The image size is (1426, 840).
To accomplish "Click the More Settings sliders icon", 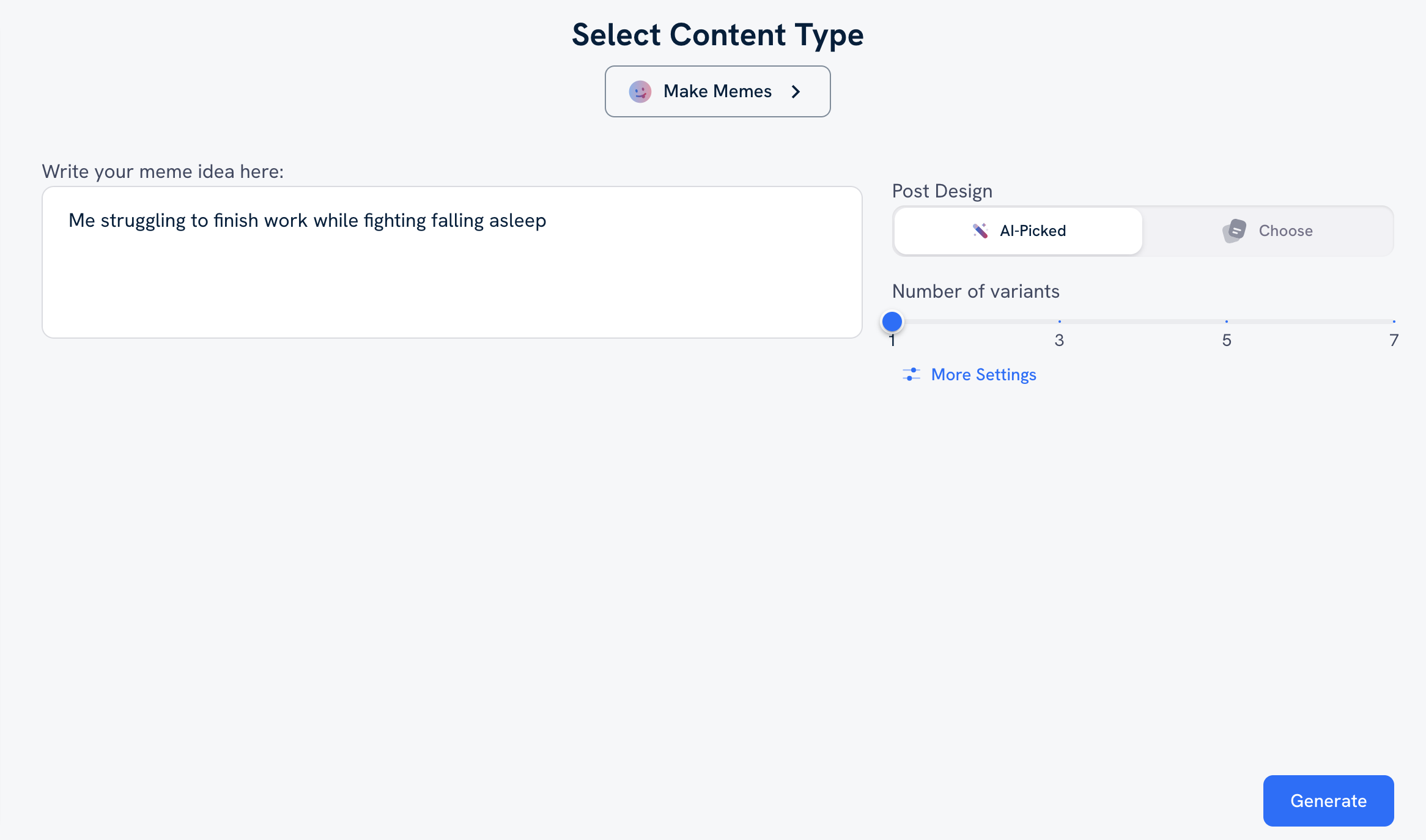I will (x=911, y=374).
